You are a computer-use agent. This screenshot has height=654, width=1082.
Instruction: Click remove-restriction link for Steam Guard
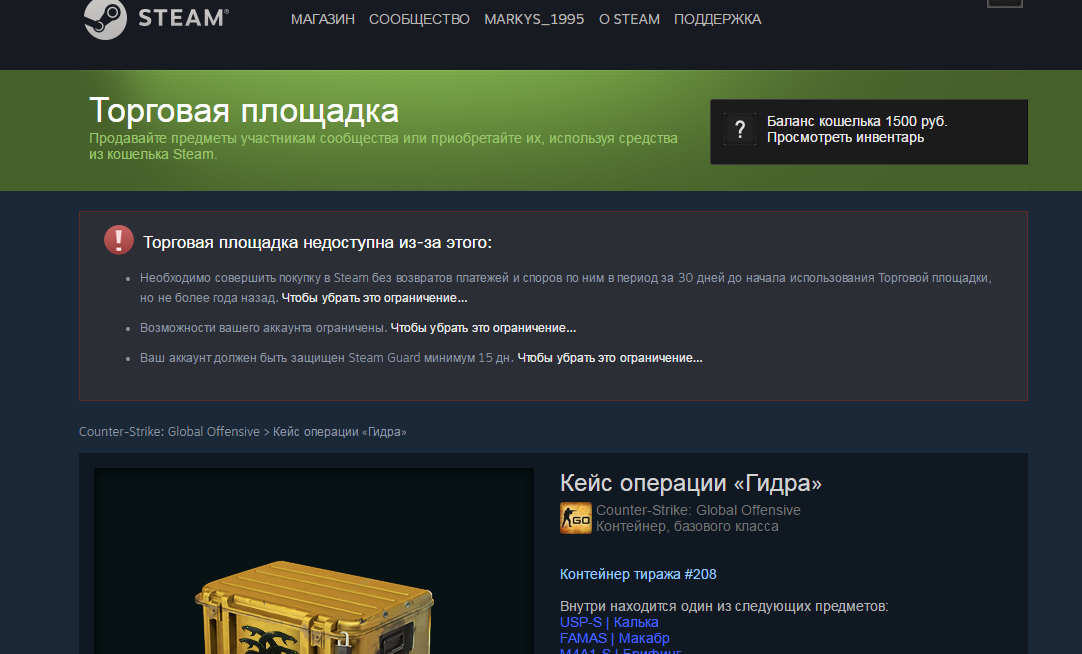pyautogui.click(x=610, y=358)
